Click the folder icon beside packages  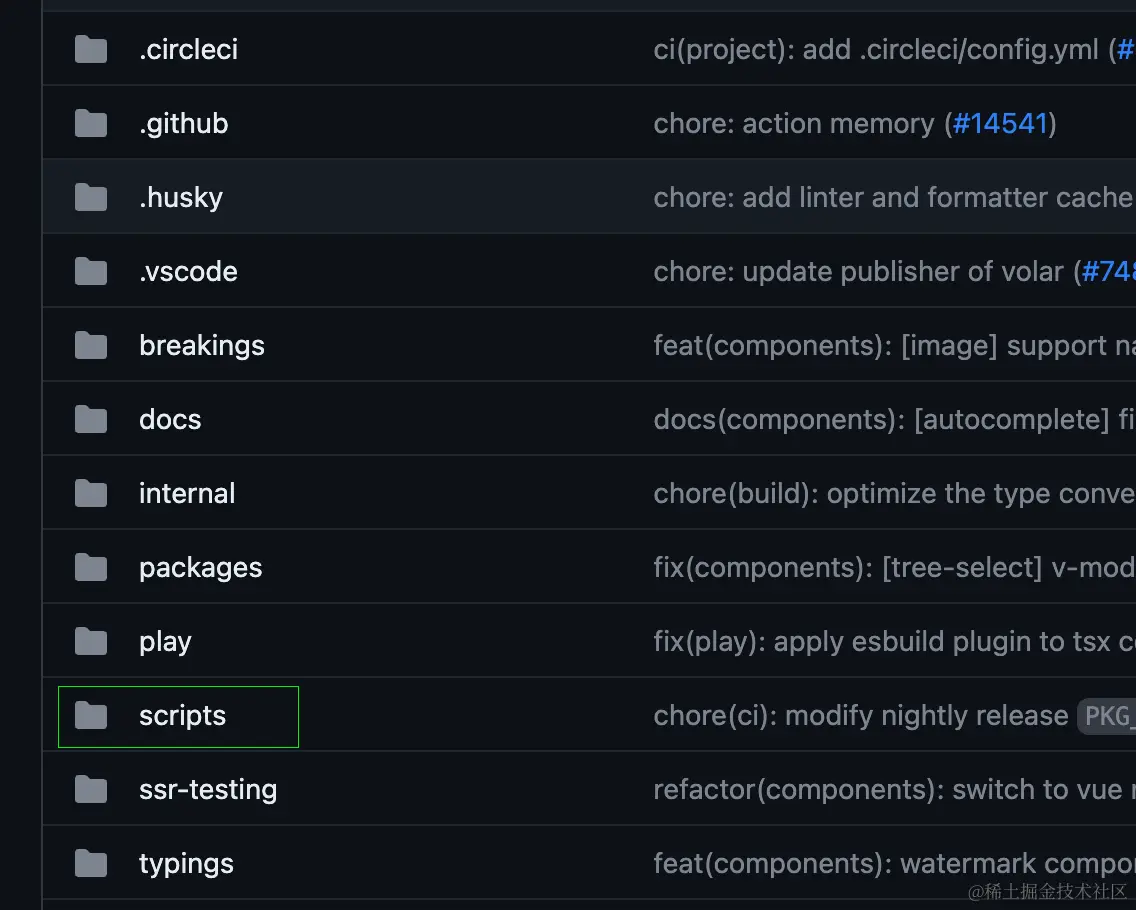click(91, 567)
